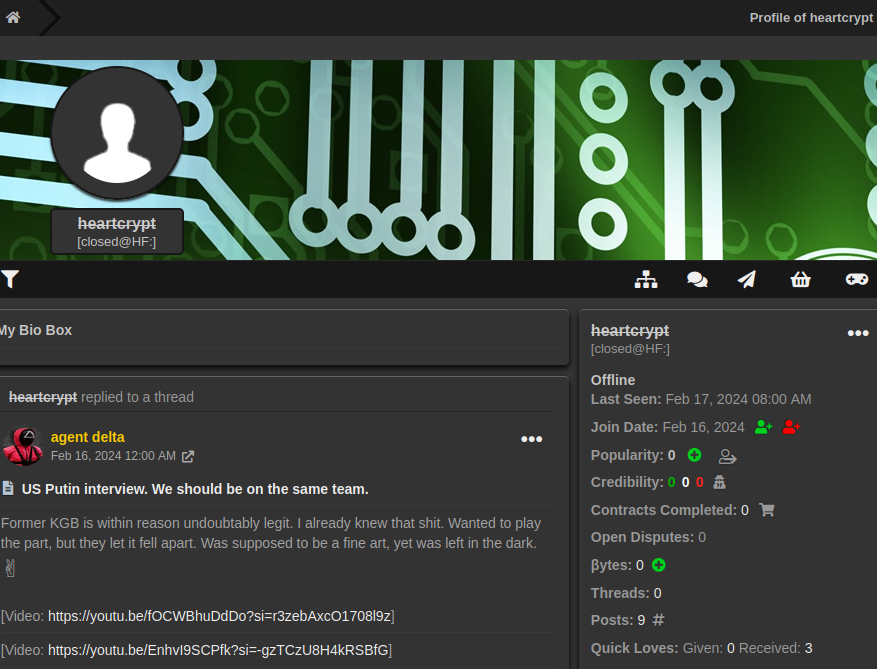Viewport: 877px width, 669px height.
Task: Open the filter funnel icon
Action: click(x=10, y=279)
